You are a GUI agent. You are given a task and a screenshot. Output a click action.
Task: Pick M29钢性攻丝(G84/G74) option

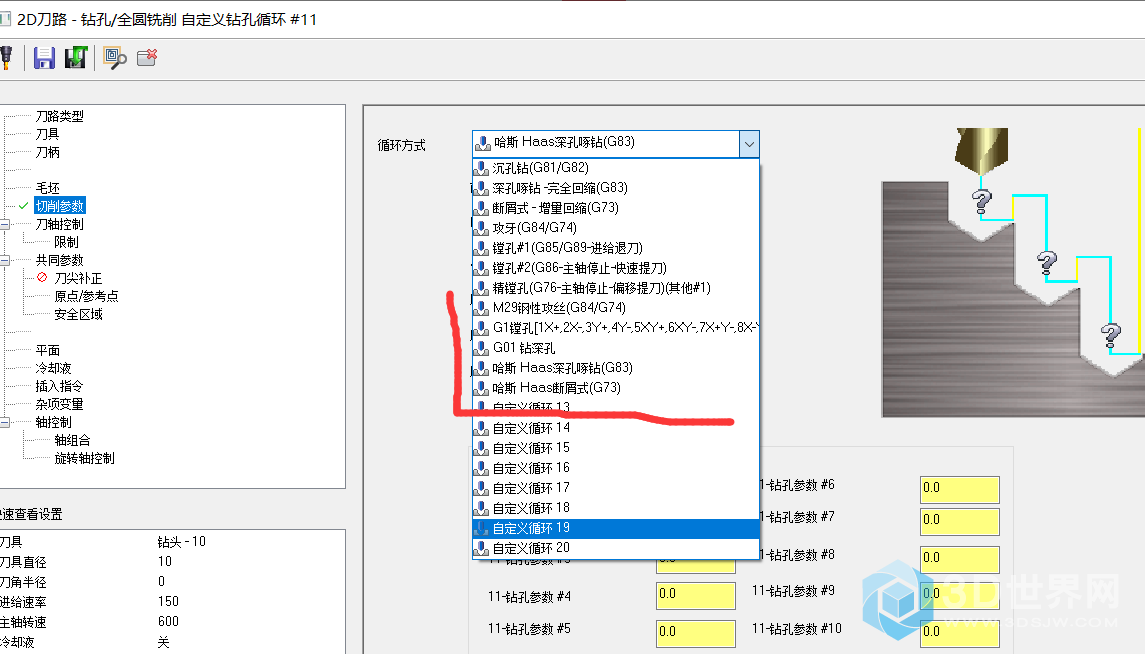(616, 308)
